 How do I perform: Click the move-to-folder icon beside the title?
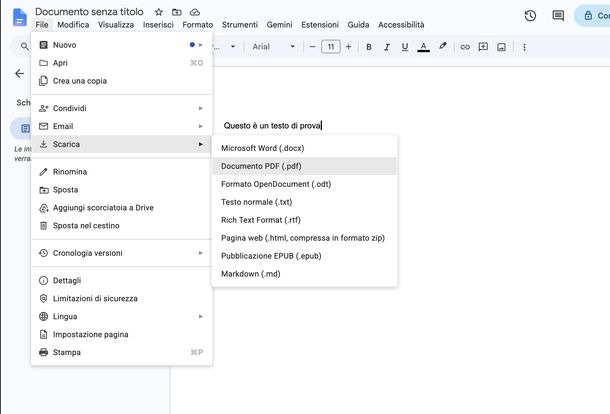point(177,12)
